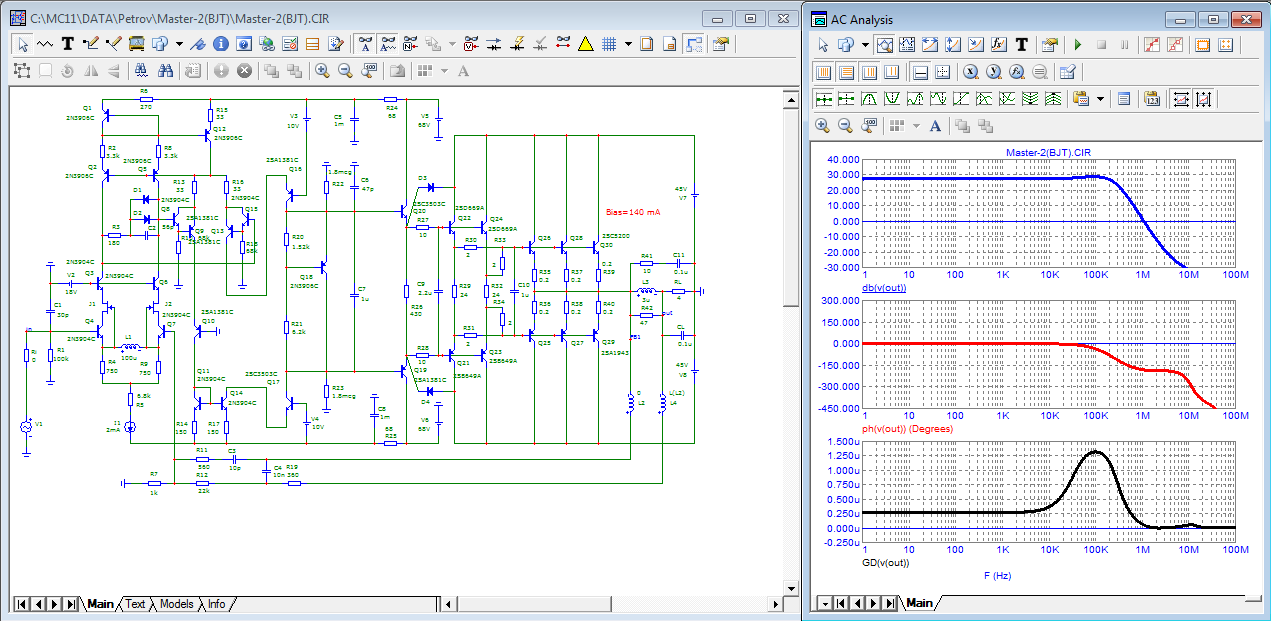Select the Info tab
The image size is (1271, 621).
215,604
